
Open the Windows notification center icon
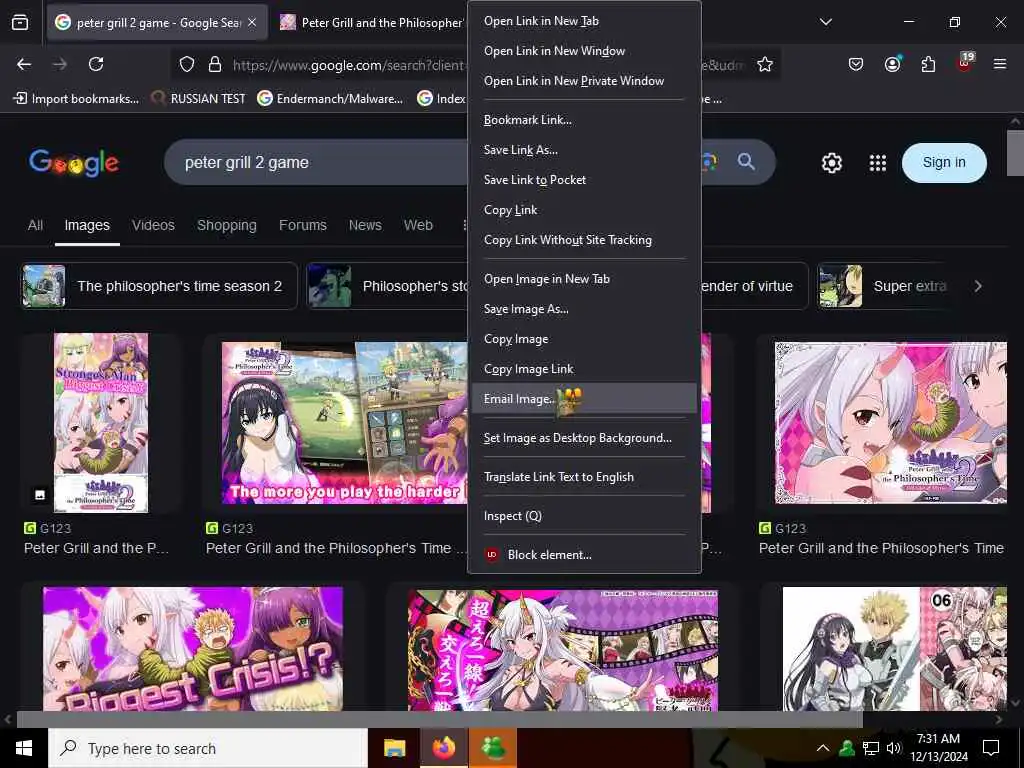(x=991, y=748)
